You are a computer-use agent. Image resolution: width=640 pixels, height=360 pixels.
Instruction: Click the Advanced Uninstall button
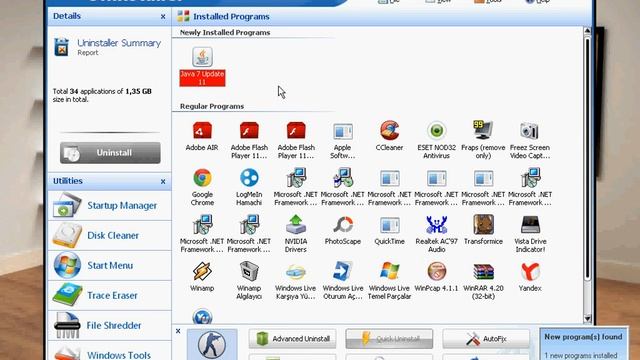[x=292, y=339]
